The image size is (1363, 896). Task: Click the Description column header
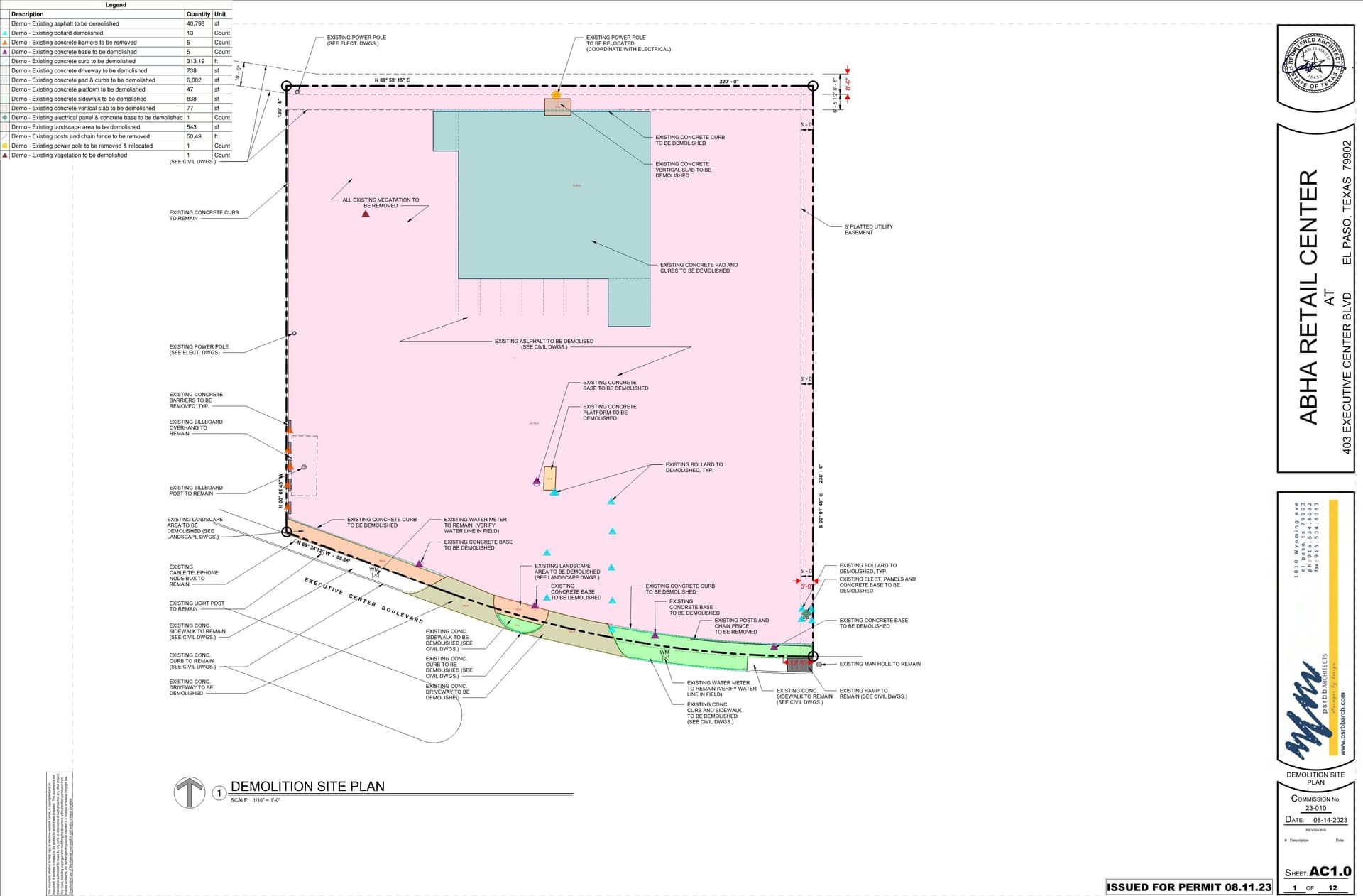click(x=27, y=14)
